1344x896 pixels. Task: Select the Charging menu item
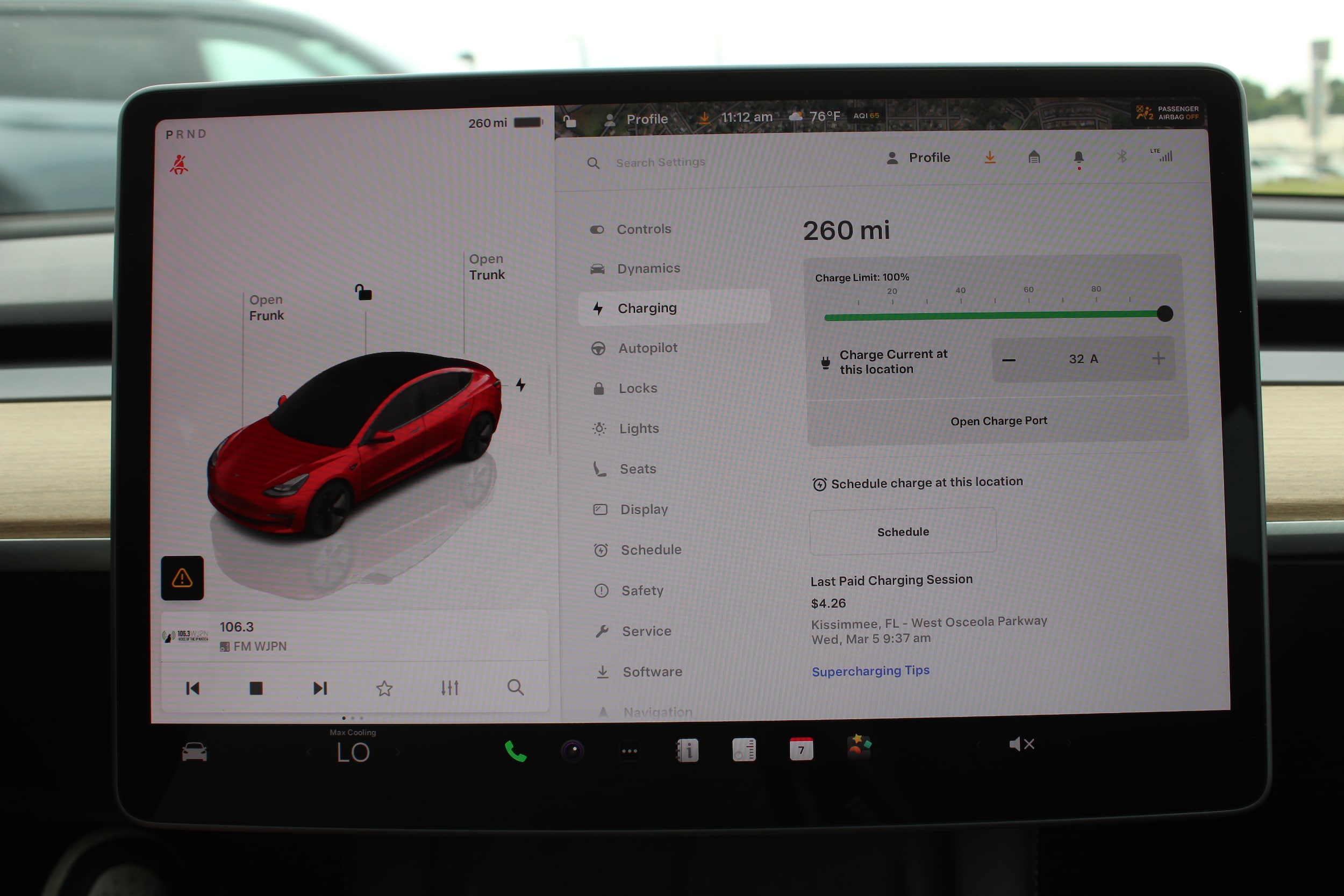(x=674, y=308)
